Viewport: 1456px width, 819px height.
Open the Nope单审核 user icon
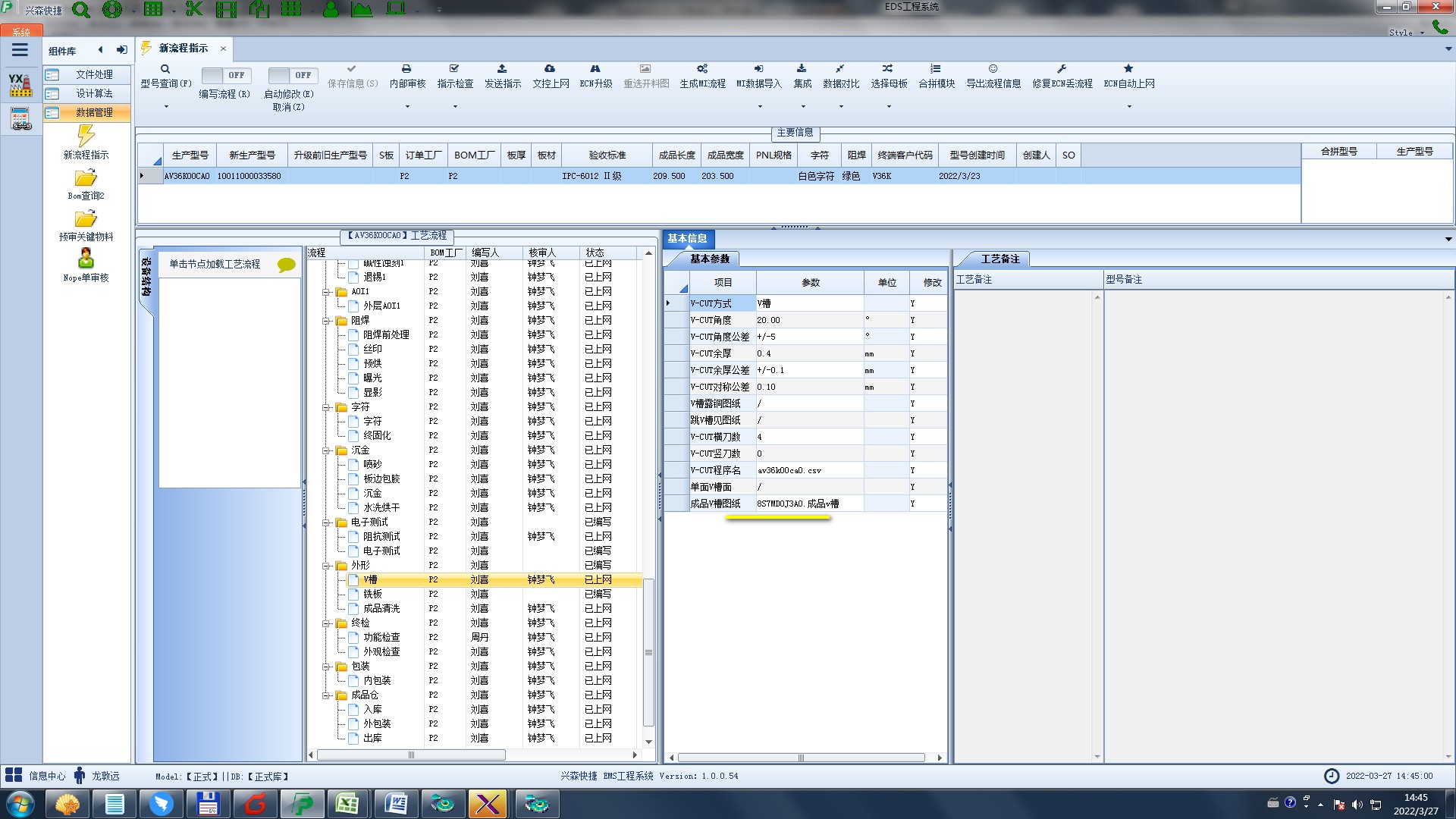tap(86, 259)
